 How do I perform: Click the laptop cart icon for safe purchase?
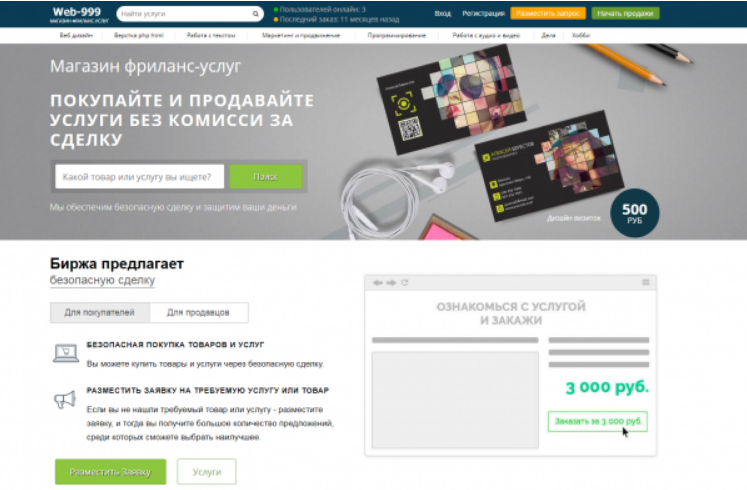(x=65, y=353)
